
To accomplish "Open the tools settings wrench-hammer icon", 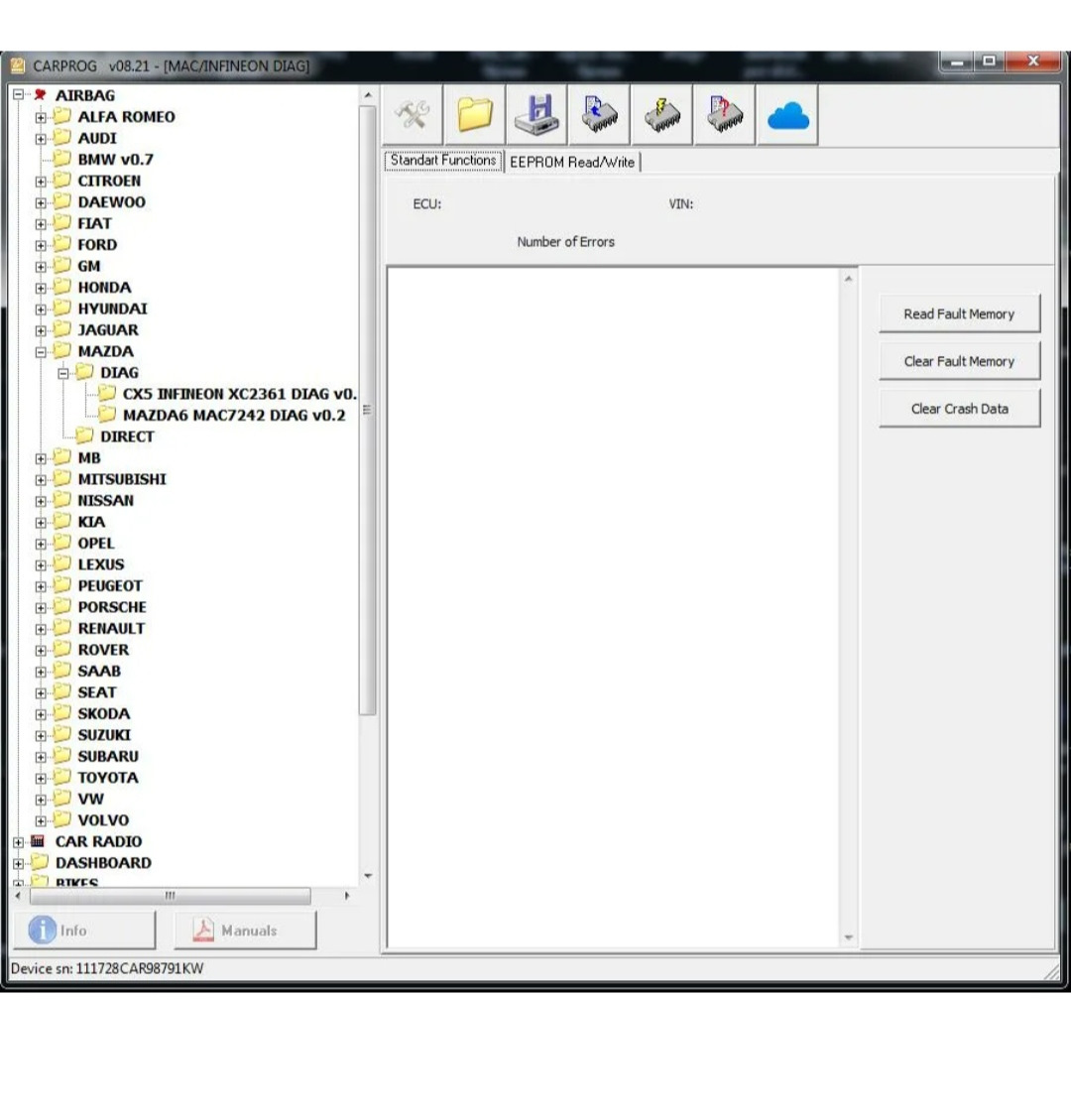I will pos(412,115).
